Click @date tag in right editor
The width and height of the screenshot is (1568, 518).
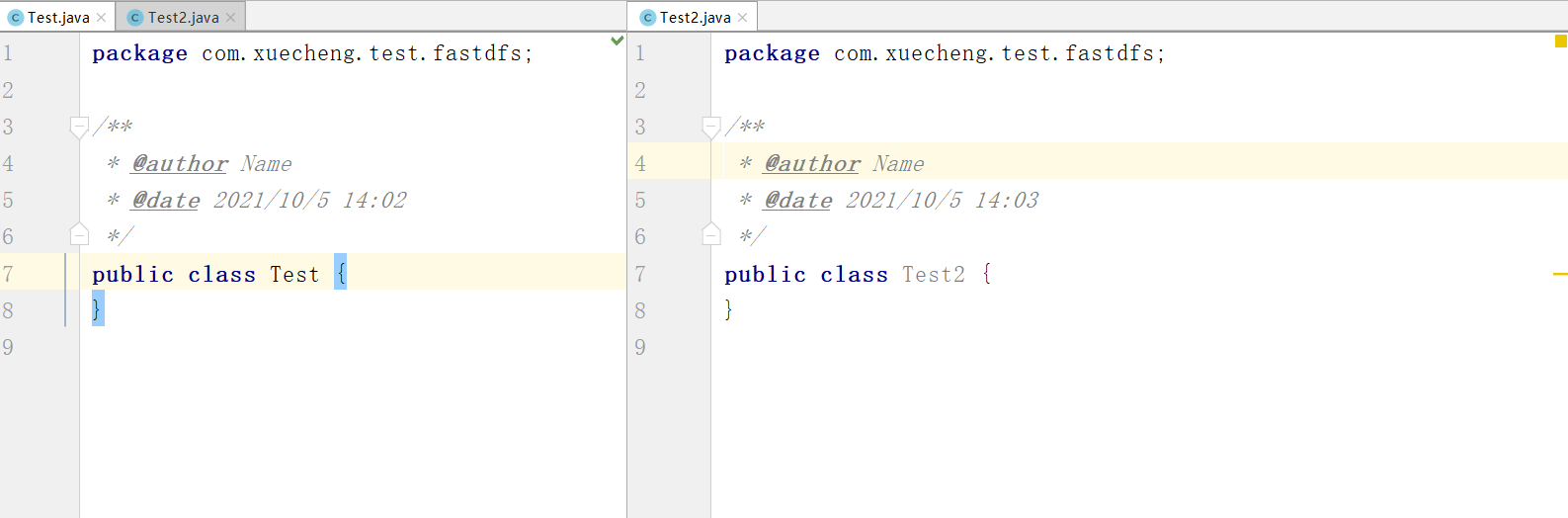798,200
